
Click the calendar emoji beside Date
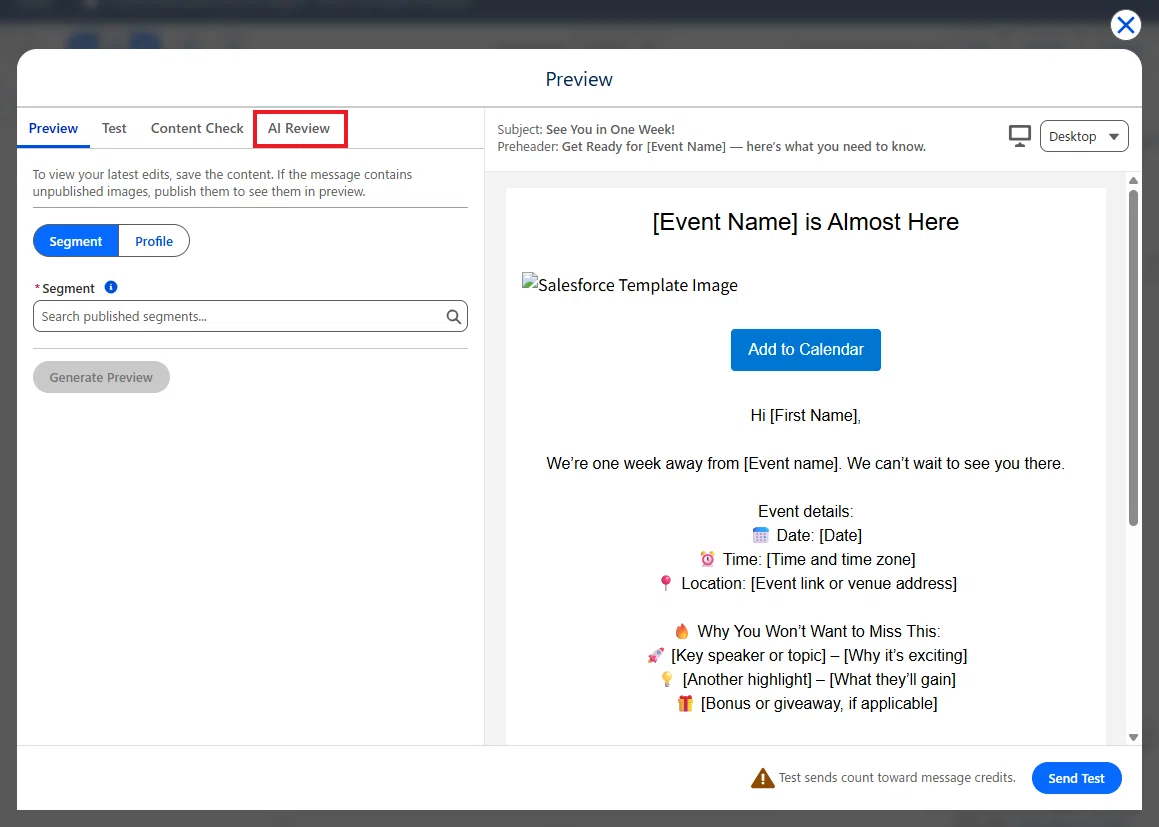pyautogui.click(x=760, y=535)
